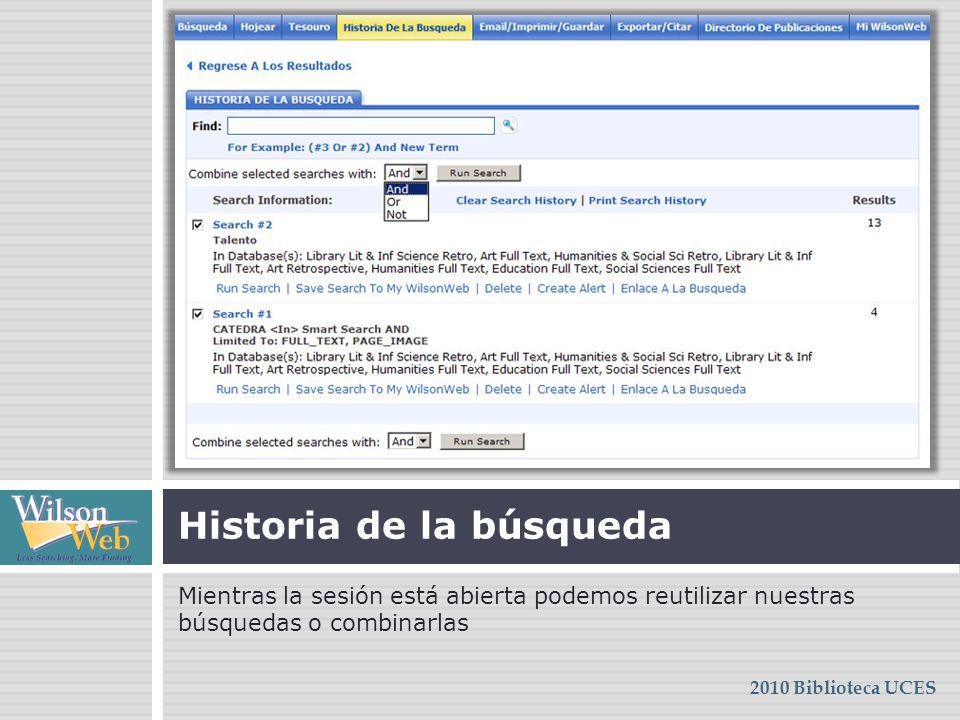Viewport: 960px width, 720px height.
Task: Click Print Search History link
Action: click(647, 200)
